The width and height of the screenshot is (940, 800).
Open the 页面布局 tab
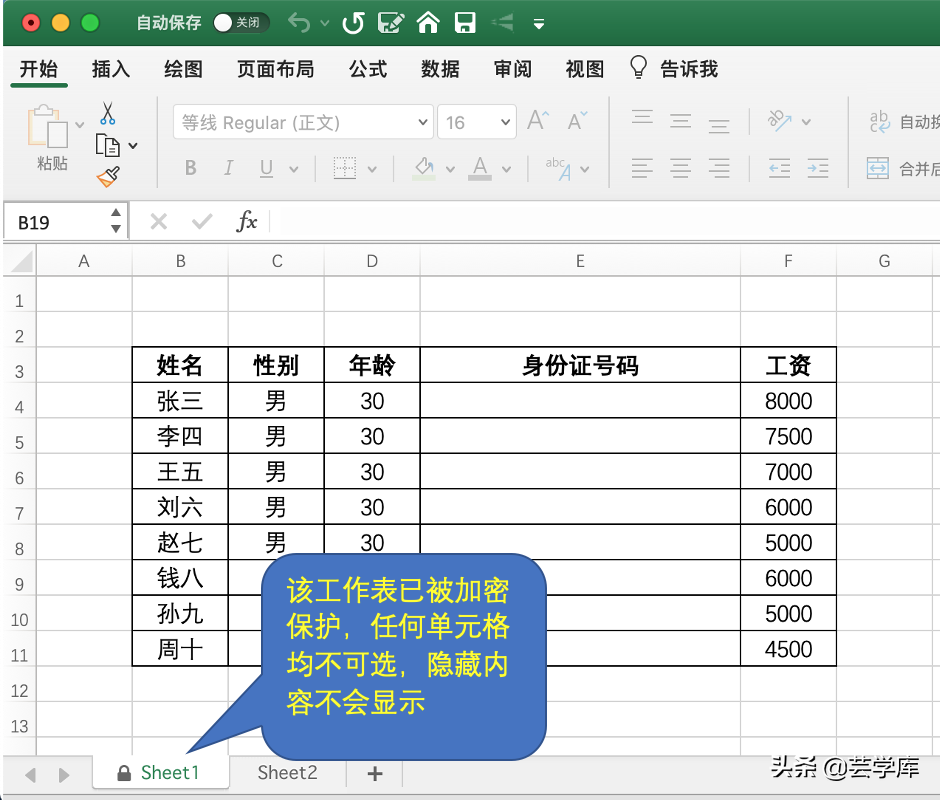coord(276,69)
